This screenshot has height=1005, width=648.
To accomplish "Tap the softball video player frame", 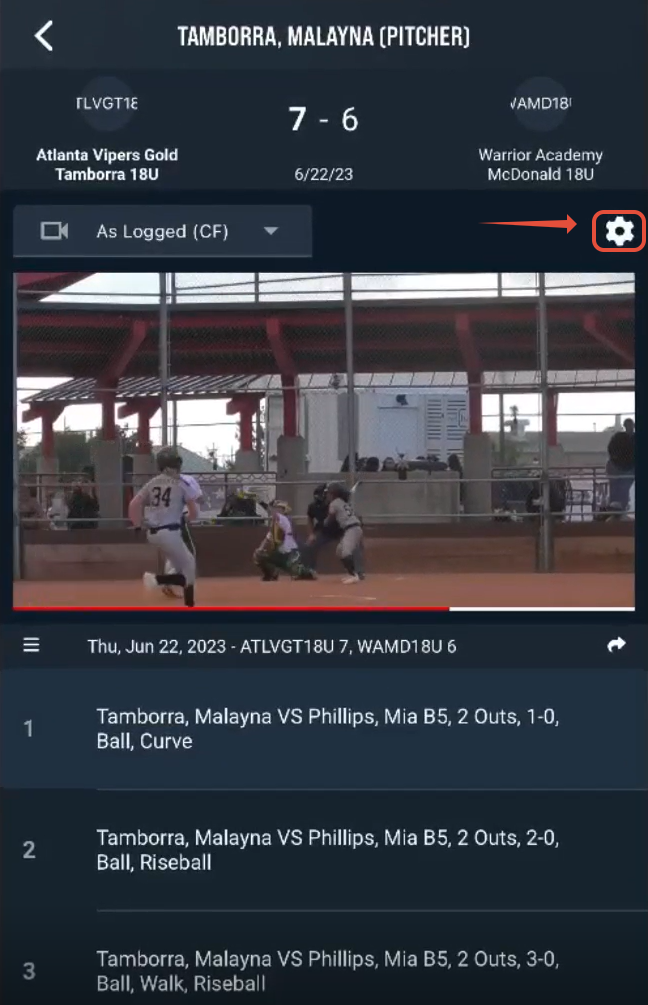I will point(324,439).
